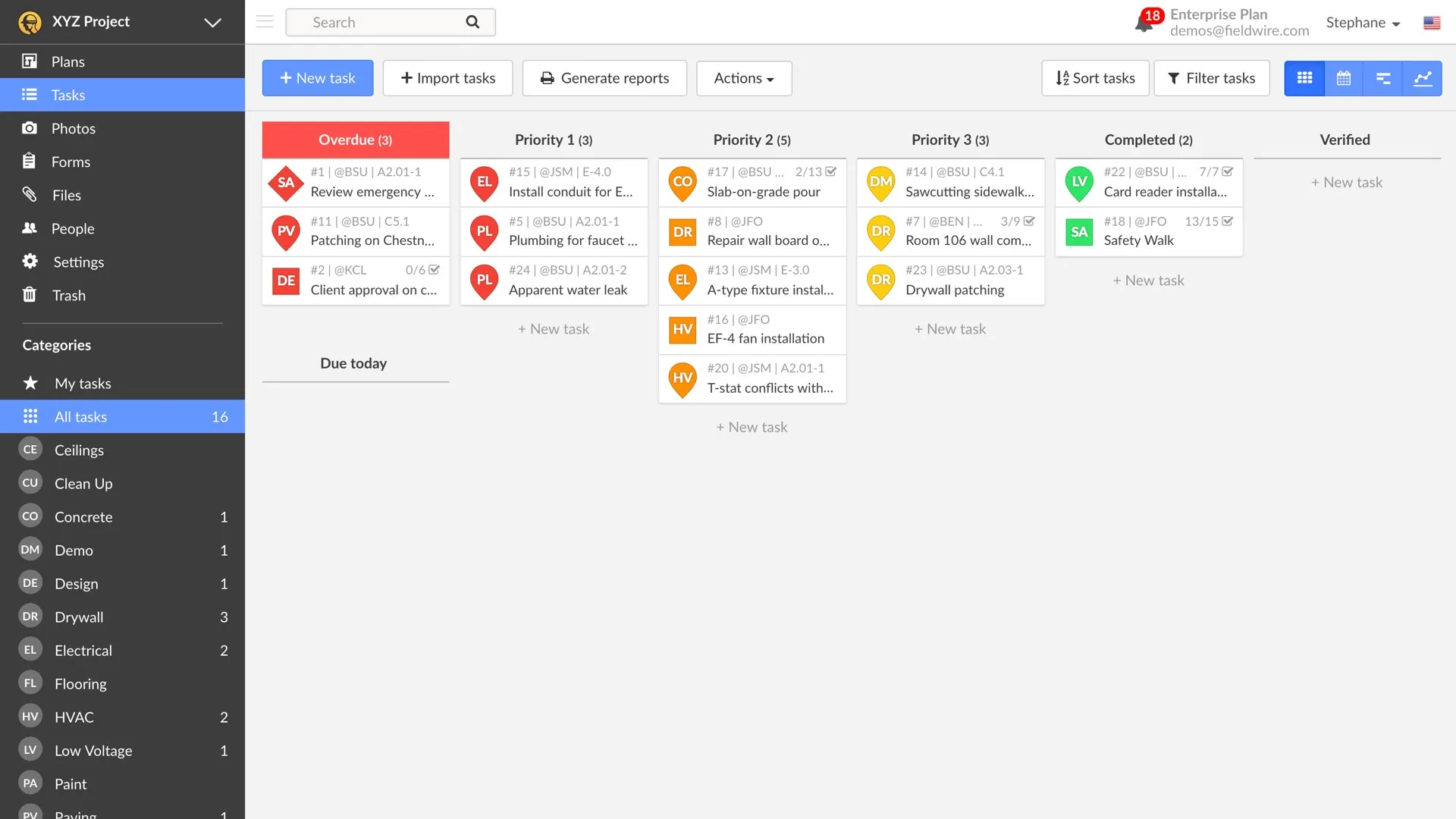Open Plans in the sidebar
This screenshot has width=1456, height=819.
click(122, 61)
